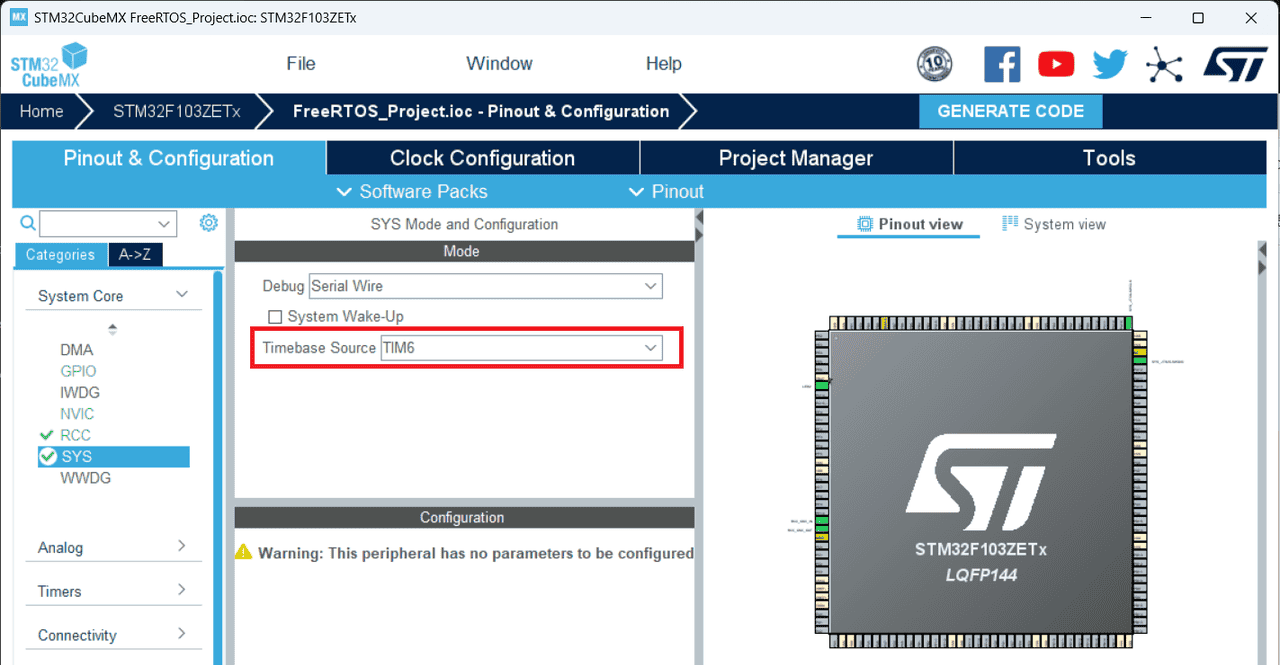Switch to the Clock Configuration tab
1280x665 pixels.
coord(482,158)
